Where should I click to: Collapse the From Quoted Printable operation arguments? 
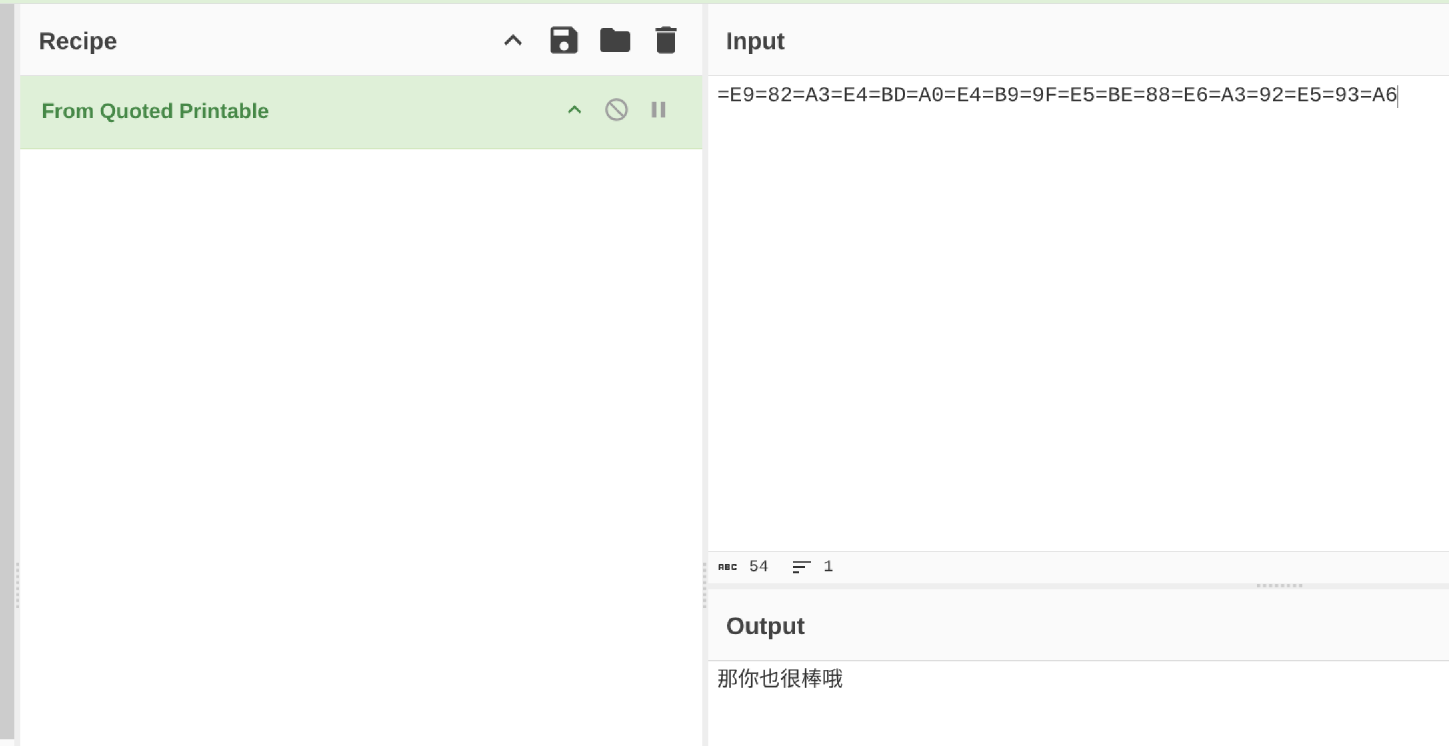pos(575,110)
